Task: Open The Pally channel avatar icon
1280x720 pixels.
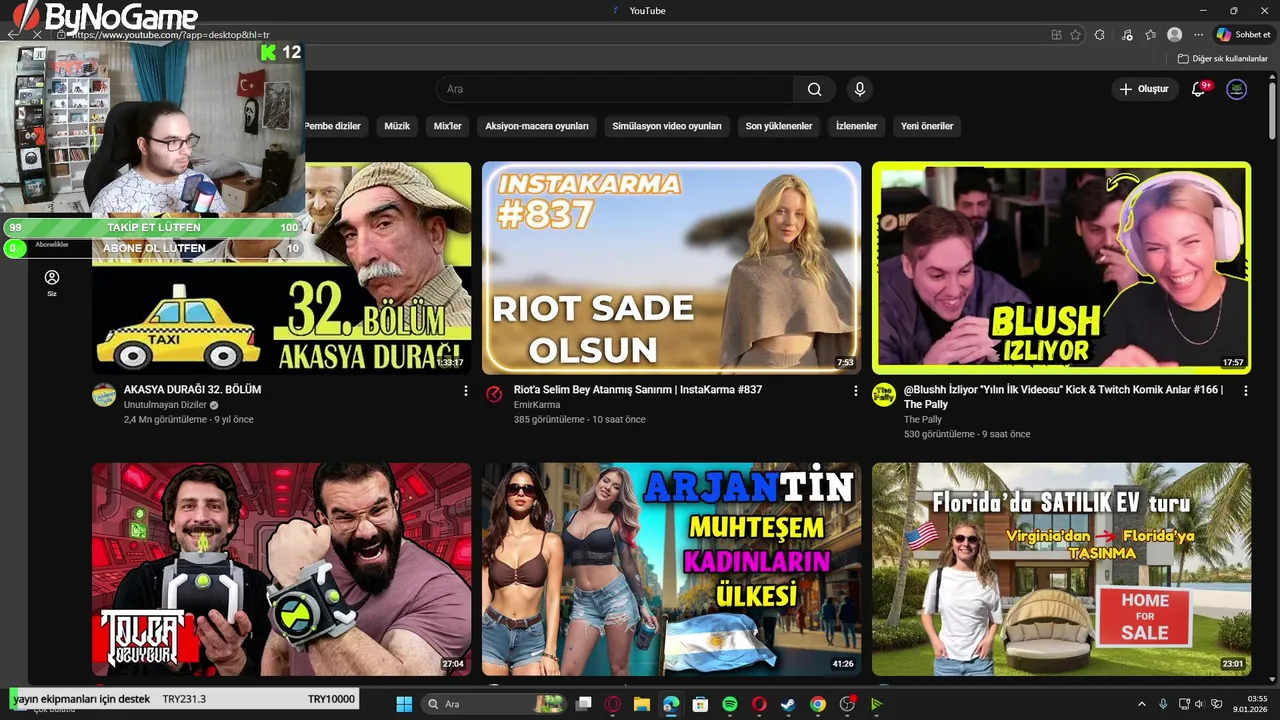Action: click(x=884, y=395)
